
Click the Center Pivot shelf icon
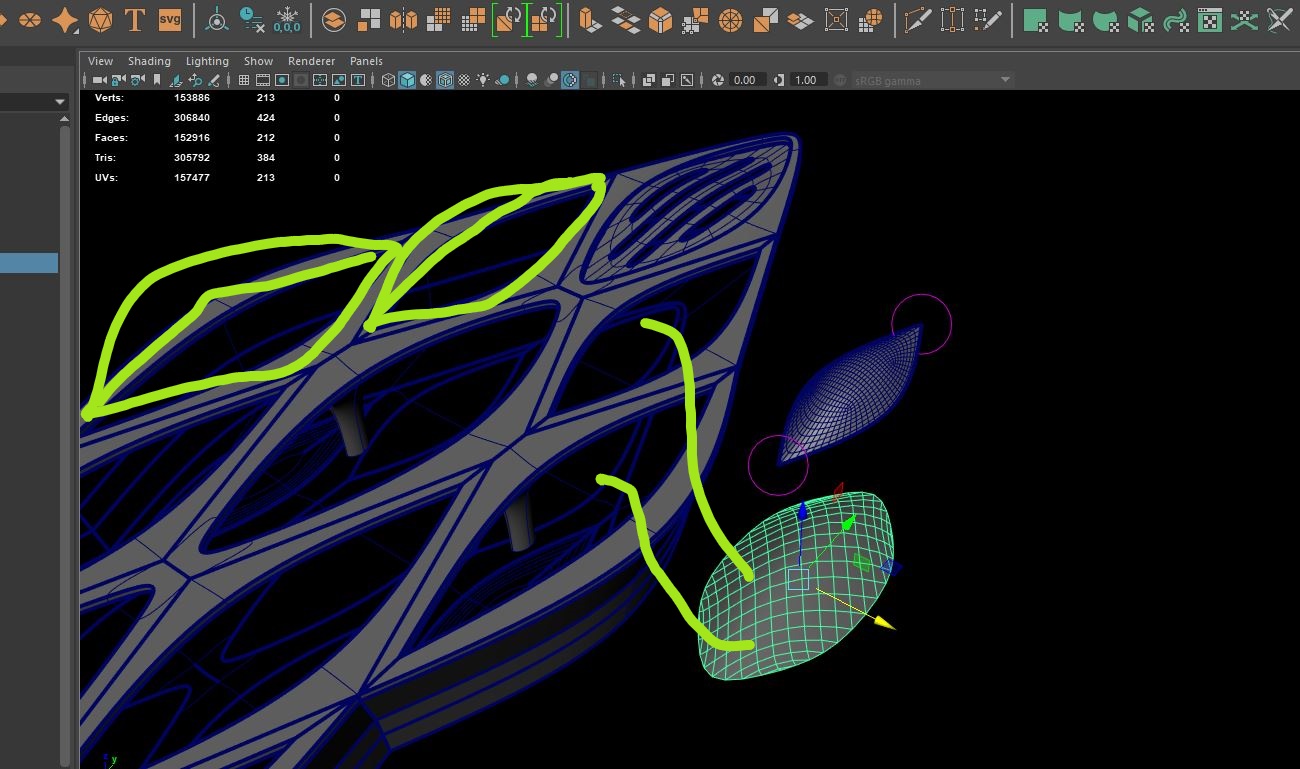tap(216, 19)
